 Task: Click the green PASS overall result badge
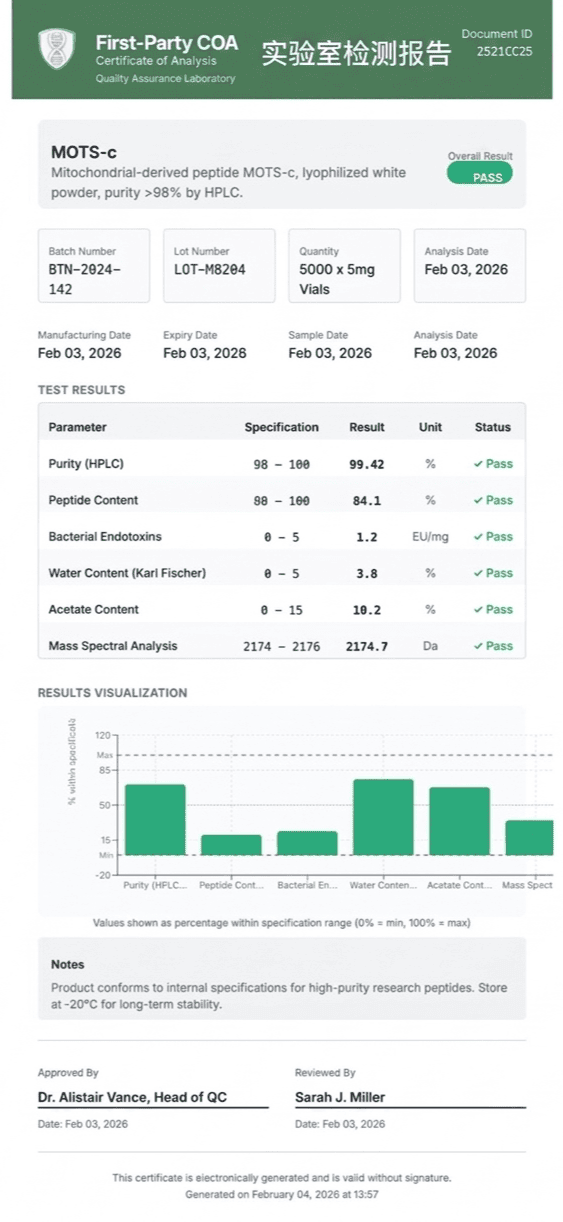tap(480, 174)
